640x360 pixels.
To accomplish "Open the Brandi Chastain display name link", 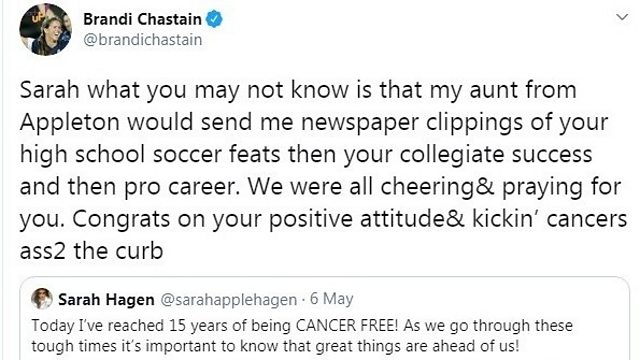I will (142, 19).
